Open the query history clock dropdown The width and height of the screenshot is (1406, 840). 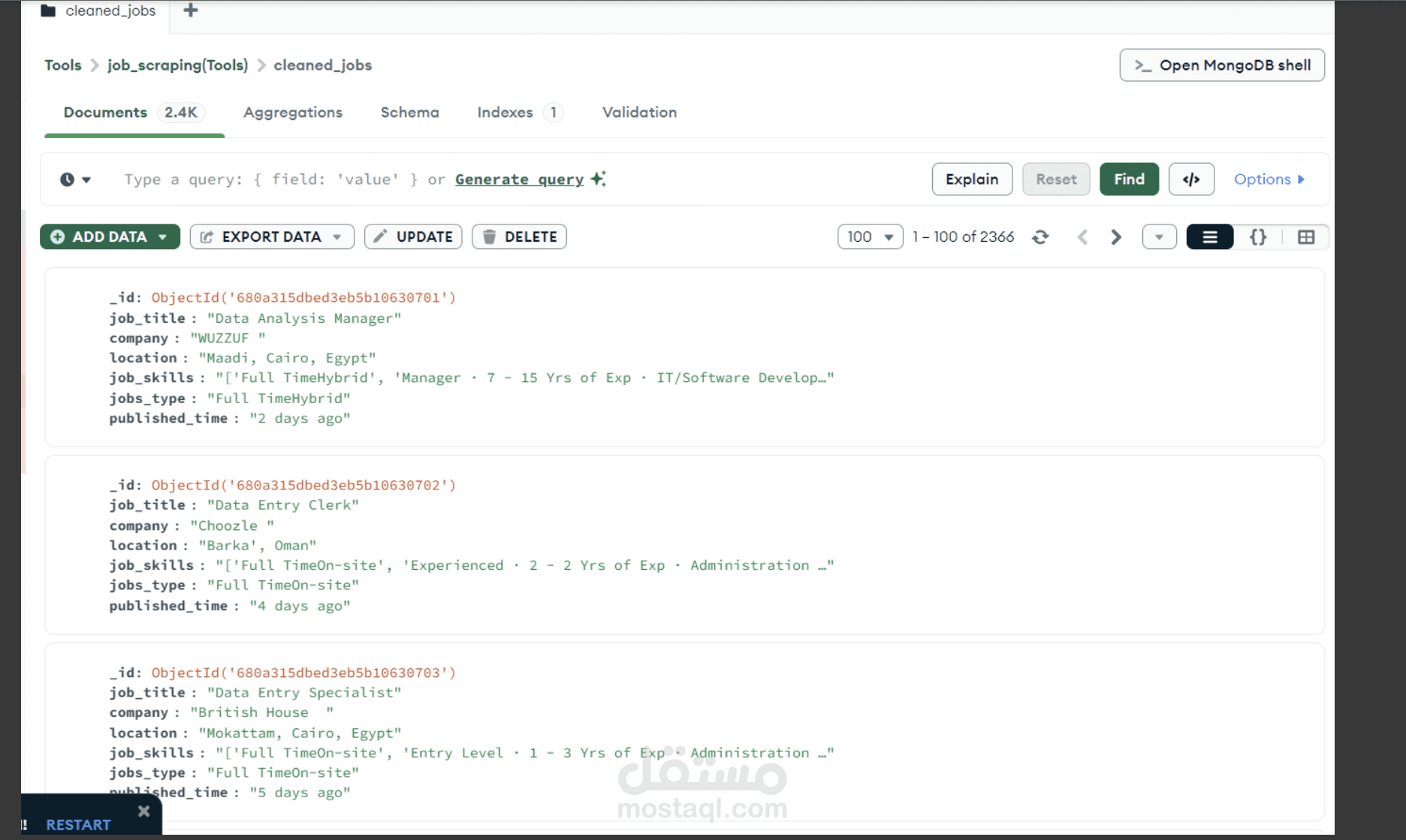click(x=75, y=179)
